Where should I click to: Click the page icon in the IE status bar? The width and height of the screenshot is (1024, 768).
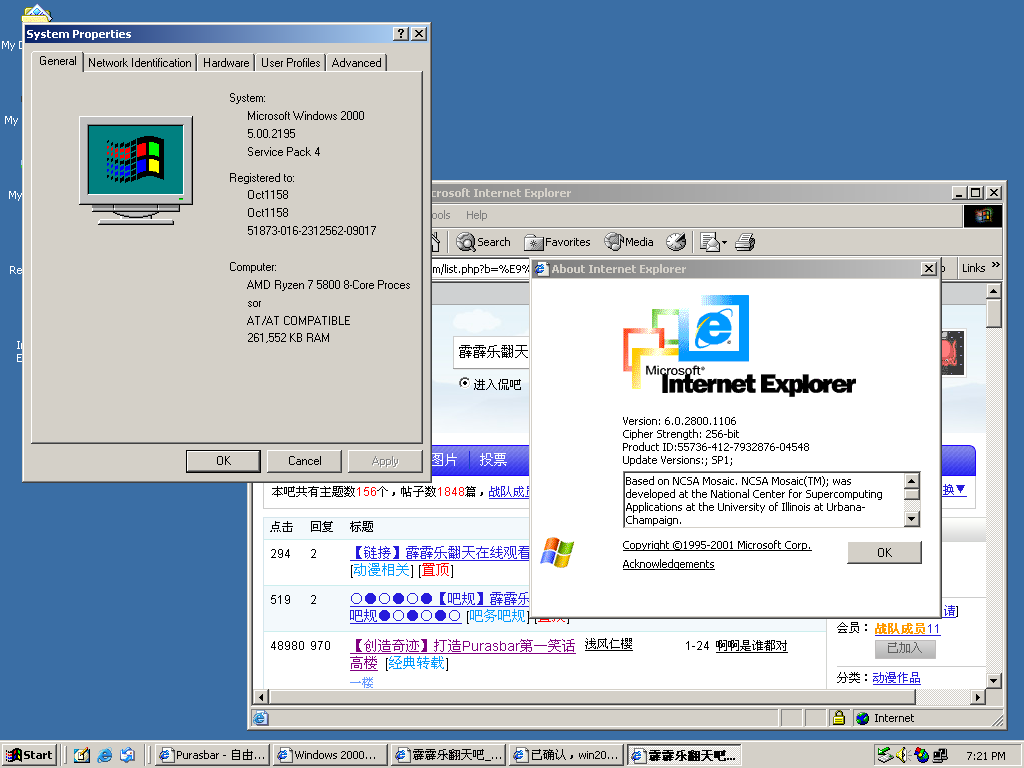[261, 718]
